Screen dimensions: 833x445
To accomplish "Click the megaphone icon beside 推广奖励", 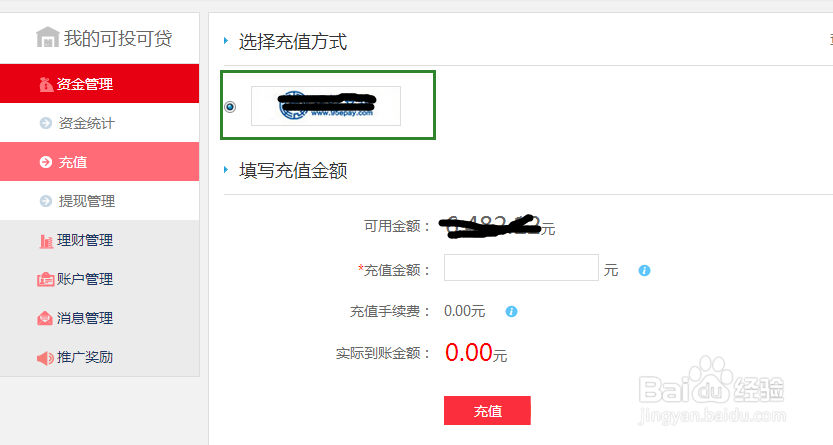I will tap(45, 358).
